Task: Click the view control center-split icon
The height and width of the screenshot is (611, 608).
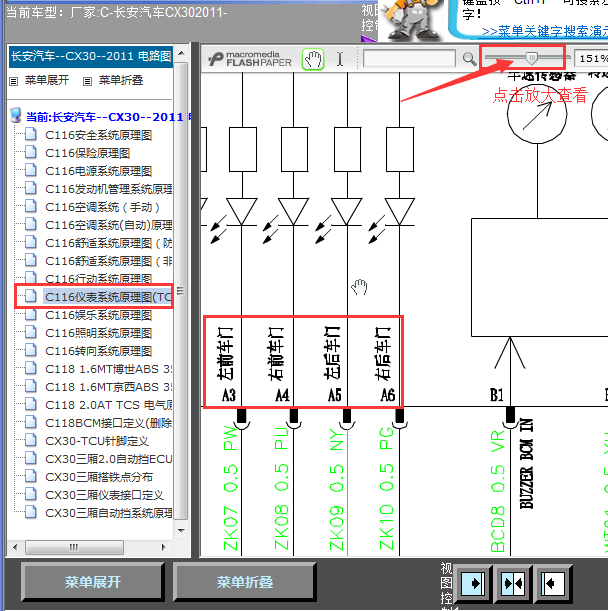Action: (x=513, y=583)
